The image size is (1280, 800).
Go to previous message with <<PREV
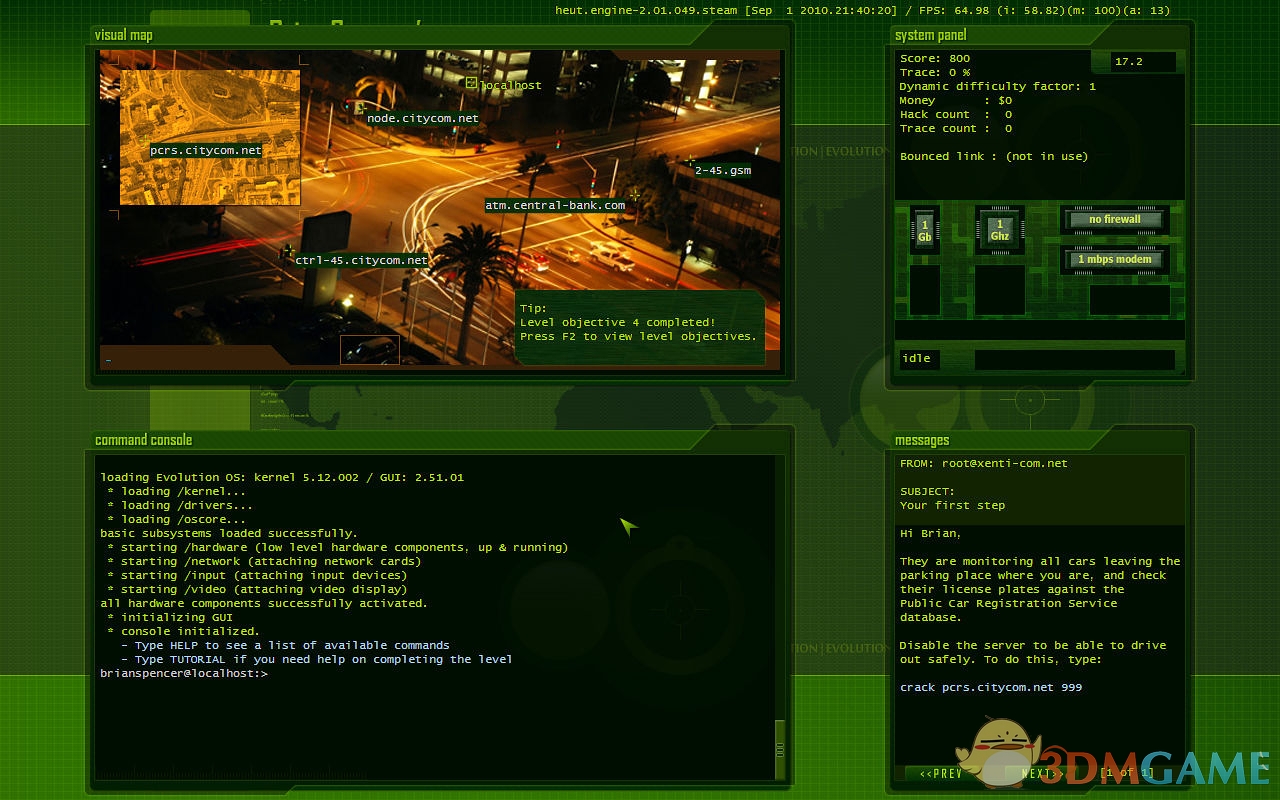pos(940,773)
